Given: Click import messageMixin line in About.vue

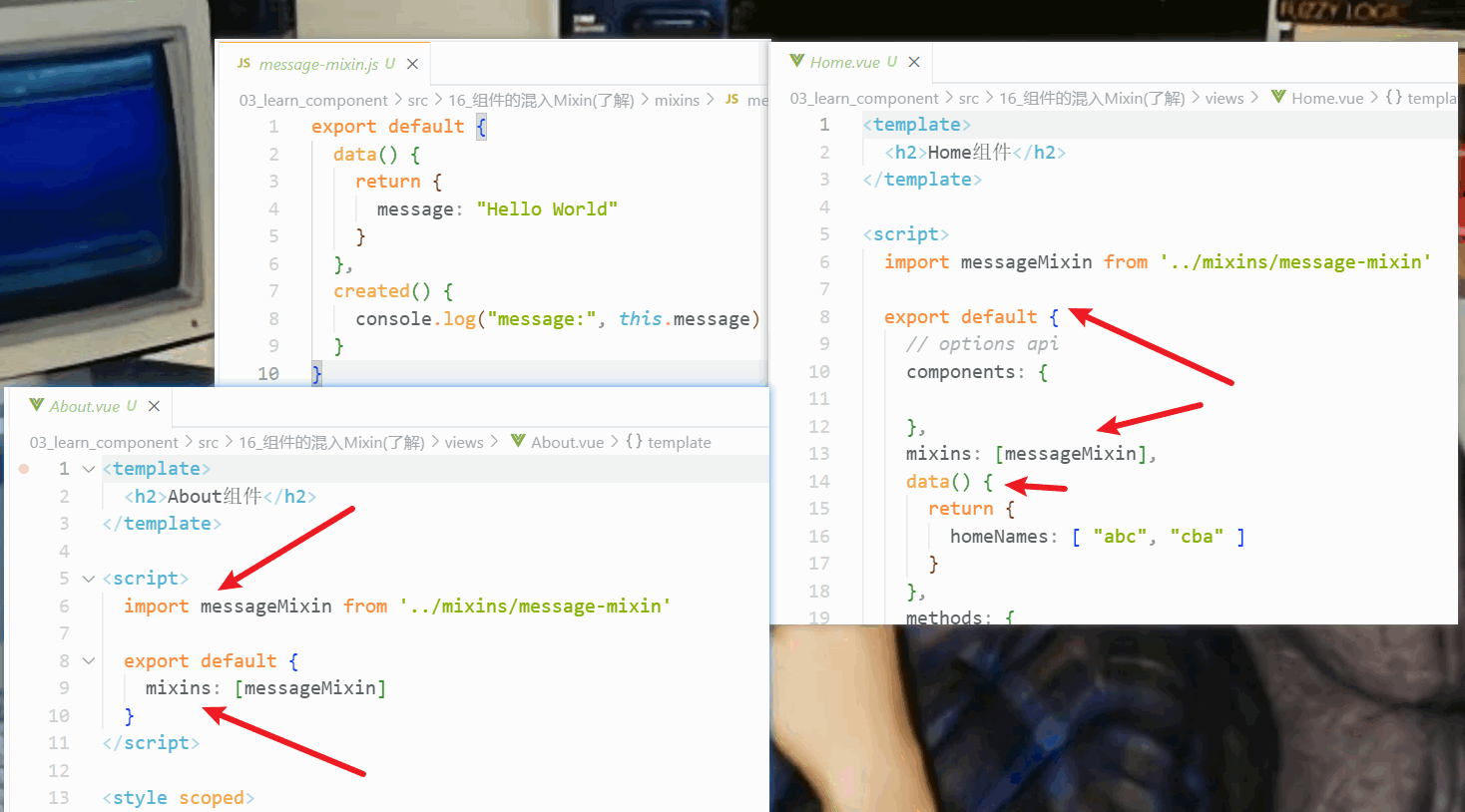Looking at the screenshot, I should pyautogui.click(x=397, y=606).
